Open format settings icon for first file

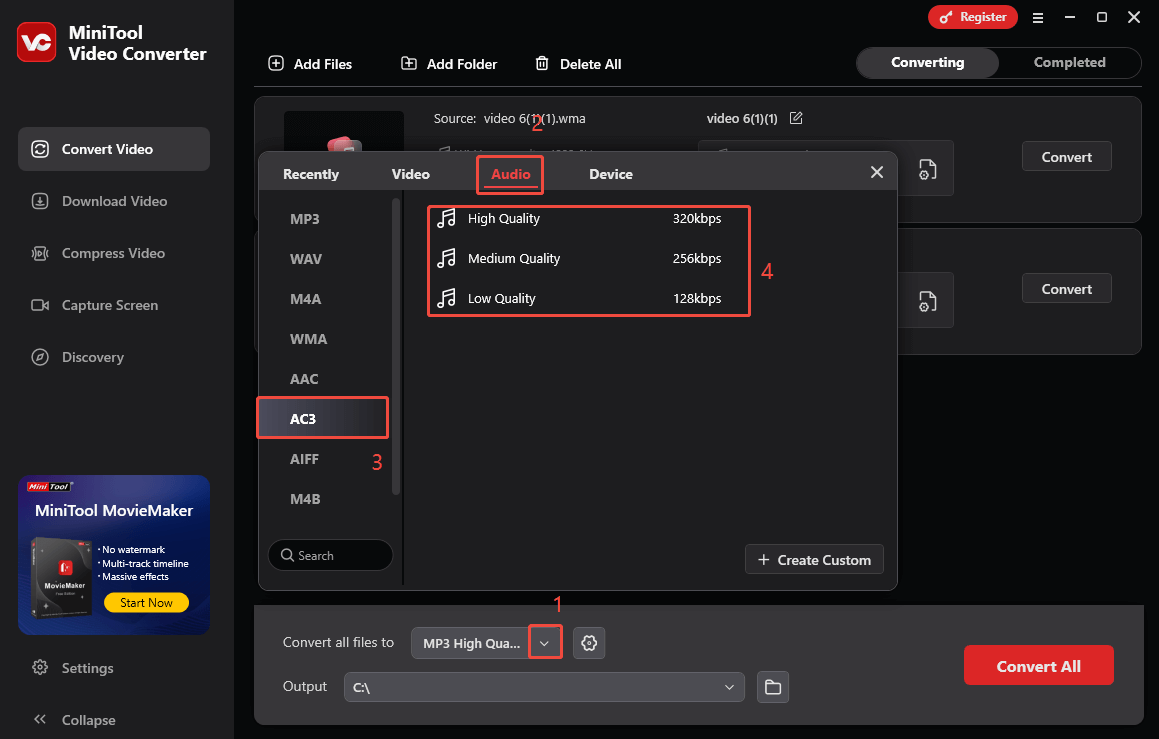click(x=928, y=169)
